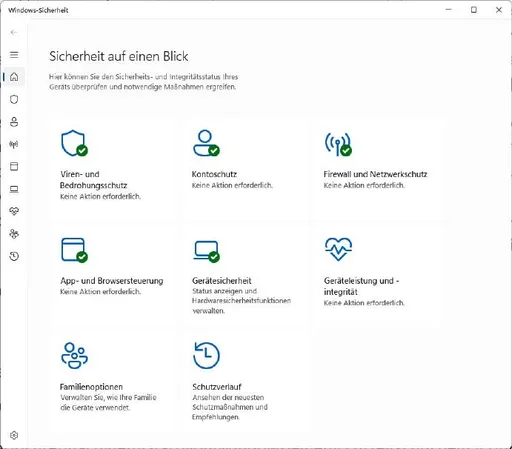
Task: Open Firewall und Netzwerkschutz title
Action: point(375,174)
